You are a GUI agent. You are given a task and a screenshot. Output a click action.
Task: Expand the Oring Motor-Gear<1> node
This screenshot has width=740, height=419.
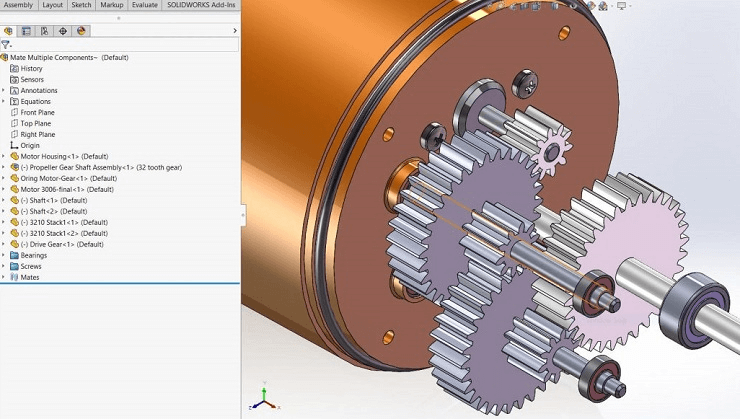click(4, 178)
